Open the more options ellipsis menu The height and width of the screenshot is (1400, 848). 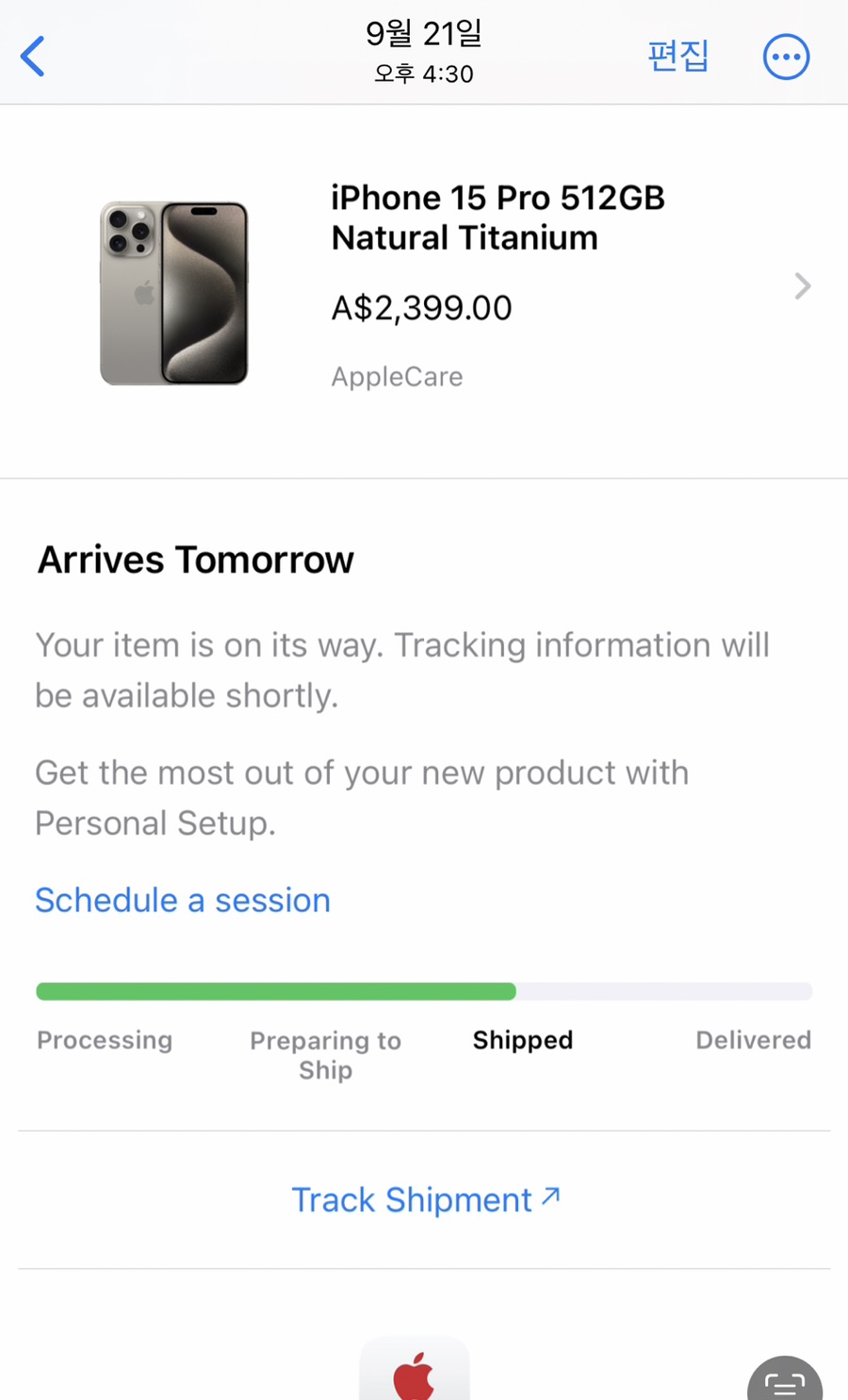pos(786,57)
